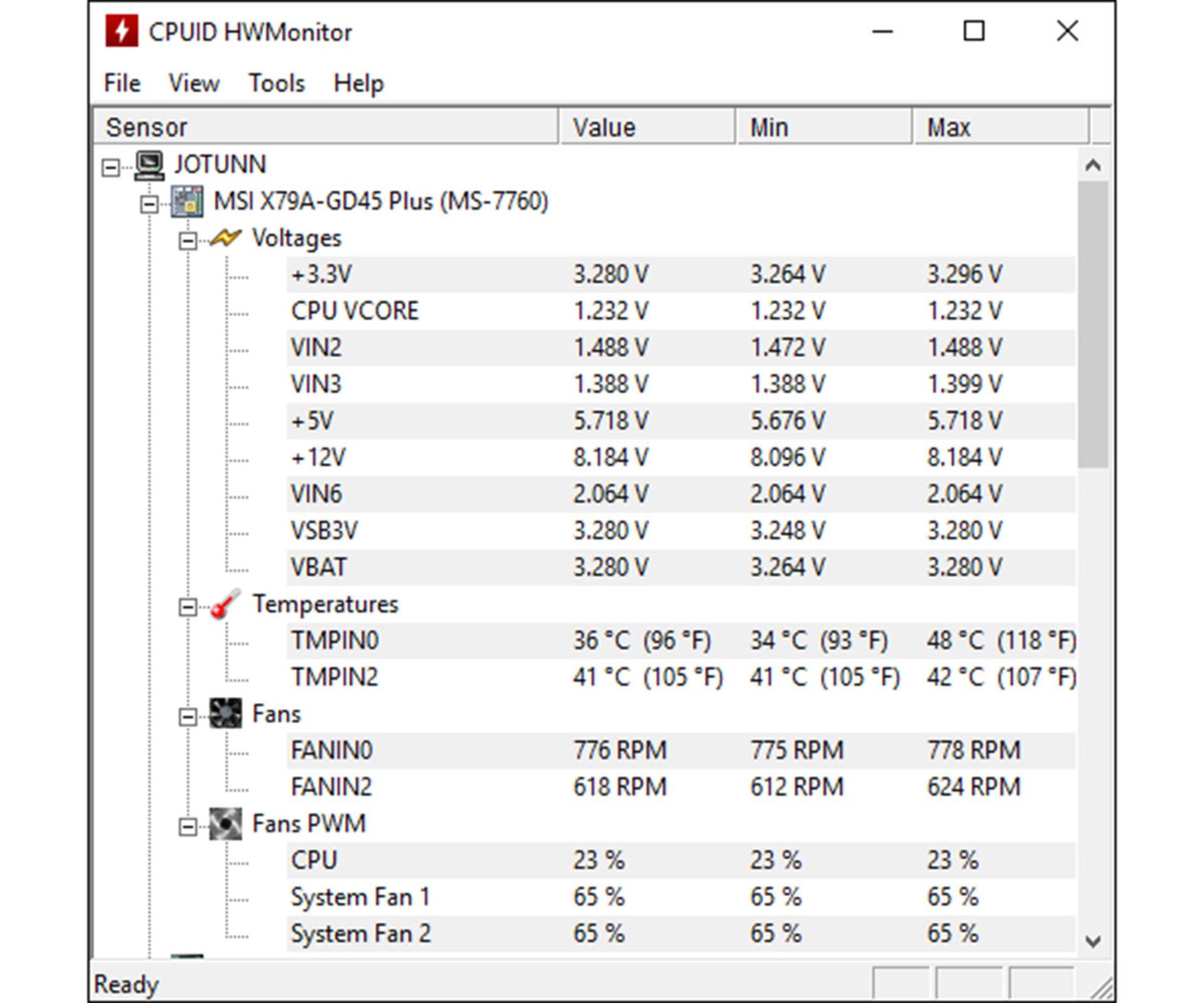The width and height of the screenshot is (1204, 1003).
Task: Click the Temperatures thermometer icon
Action: tap(225, 604)
